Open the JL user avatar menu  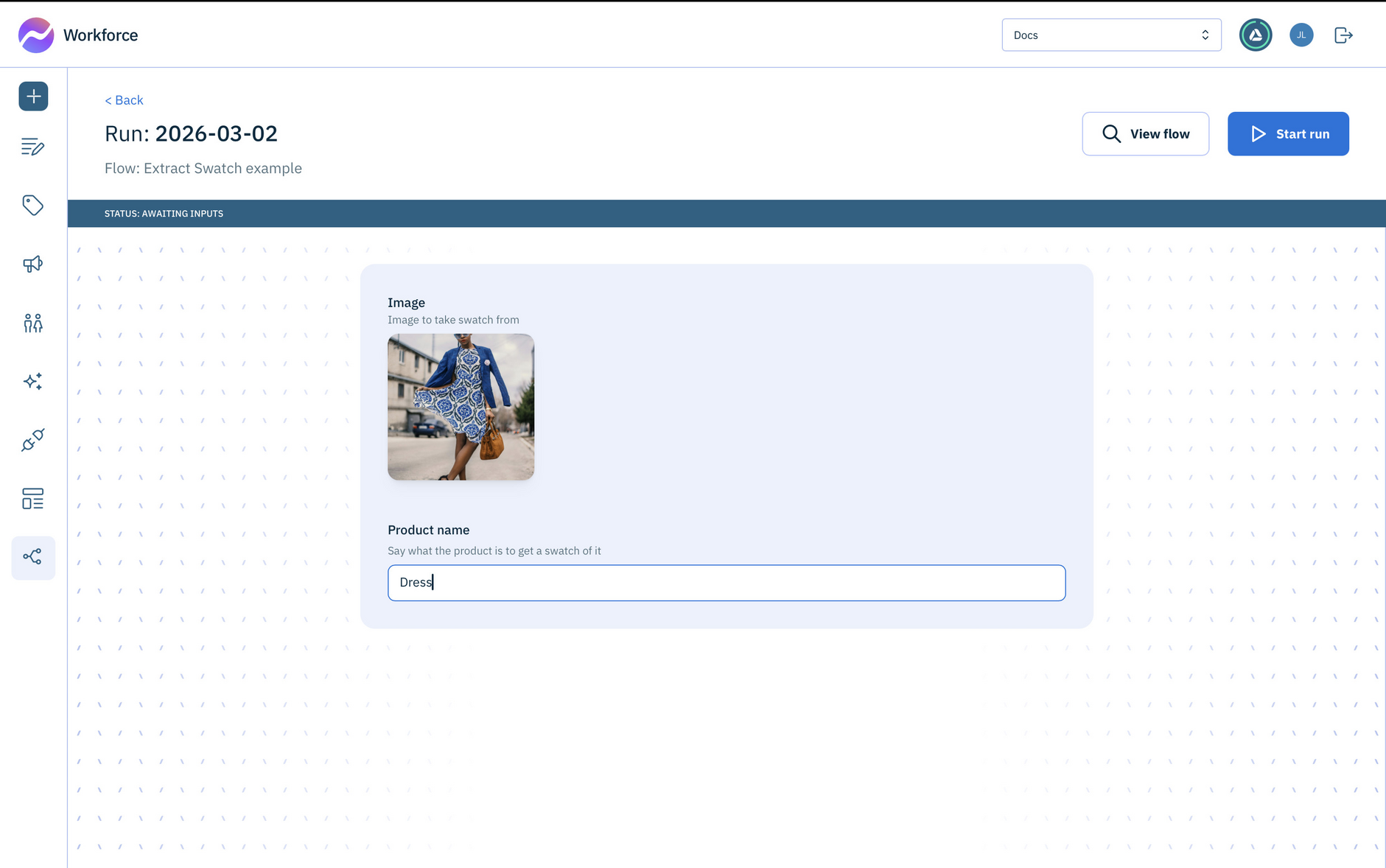(x=1301, y=35)
